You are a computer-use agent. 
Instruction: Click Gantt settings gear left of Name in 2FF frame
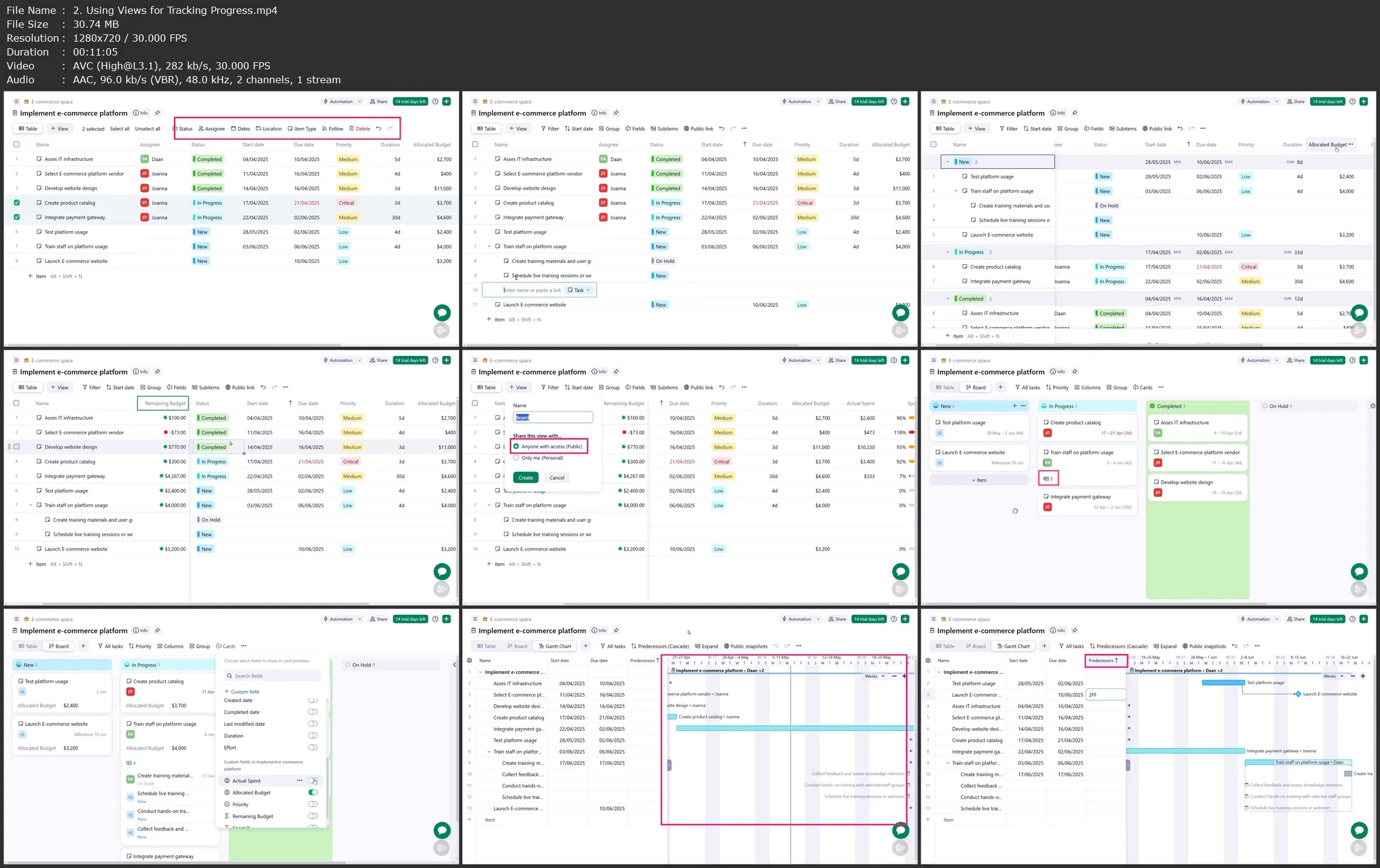928,661
